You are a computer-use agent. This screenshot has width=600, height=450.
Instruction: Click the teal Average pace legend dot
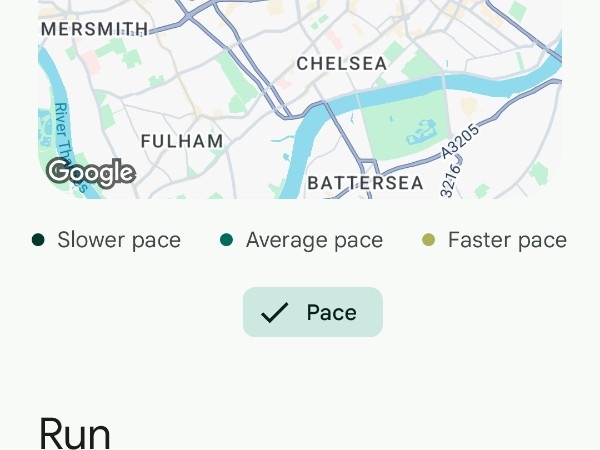click(x=227, y=240)
